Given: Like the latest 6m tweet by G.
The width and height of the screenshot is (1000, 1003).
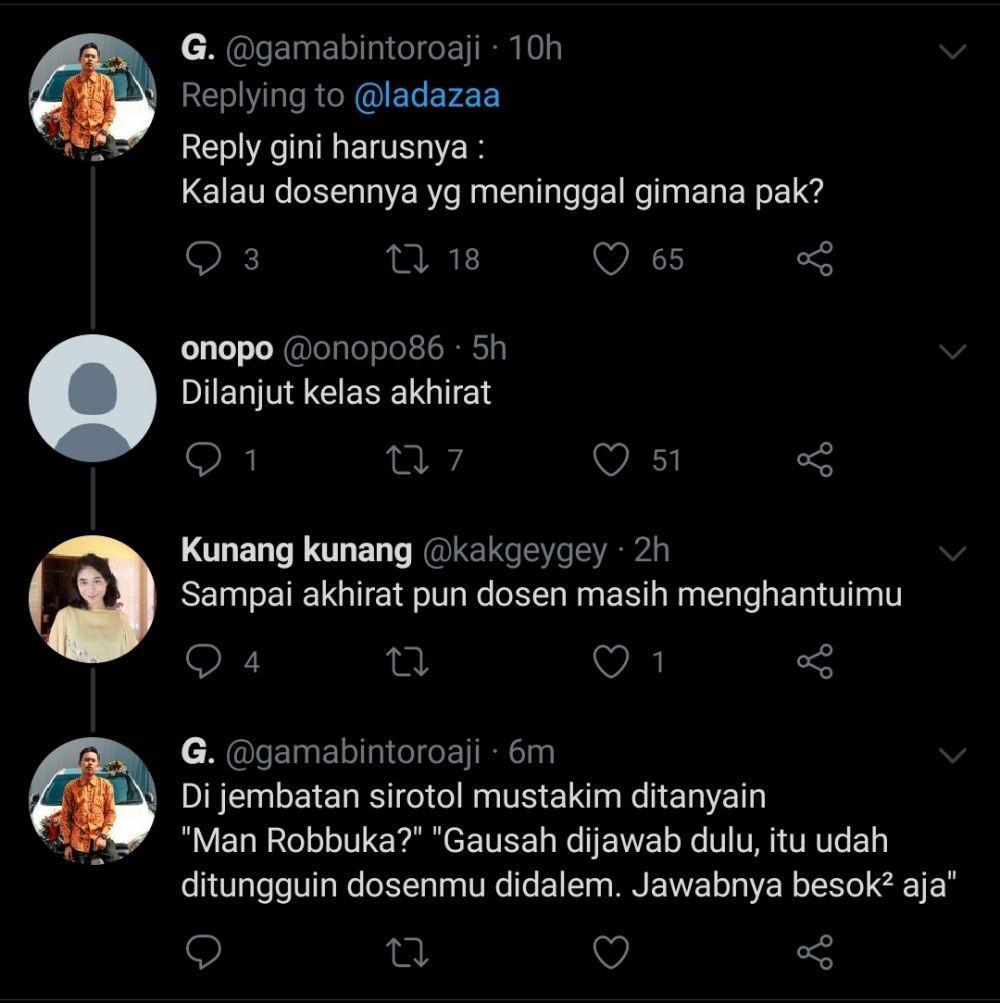Looking at the screenshot, I should (611, 952).
